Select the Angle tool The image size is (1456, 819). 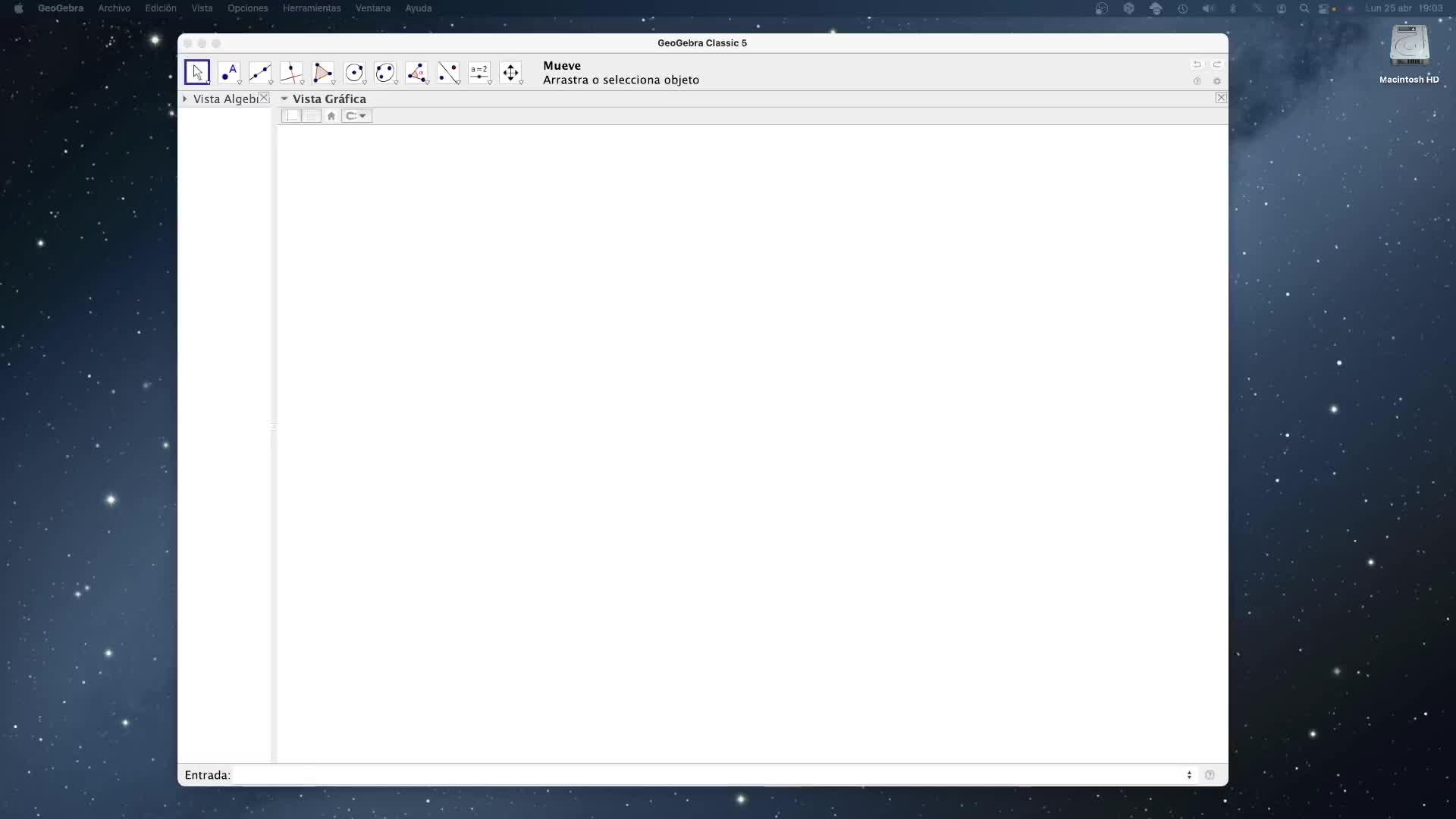[416, 73]
